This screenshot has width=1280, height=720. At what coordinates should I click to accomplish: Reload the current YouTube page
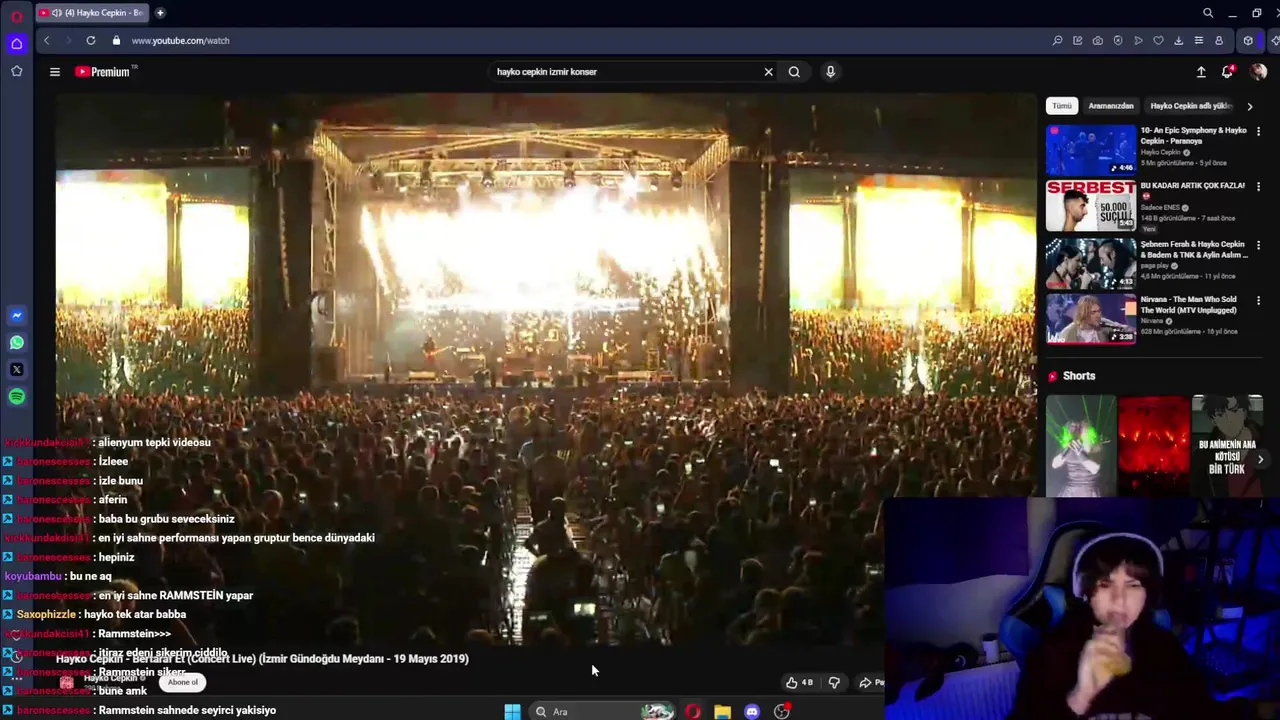click(x=91, y=40)
